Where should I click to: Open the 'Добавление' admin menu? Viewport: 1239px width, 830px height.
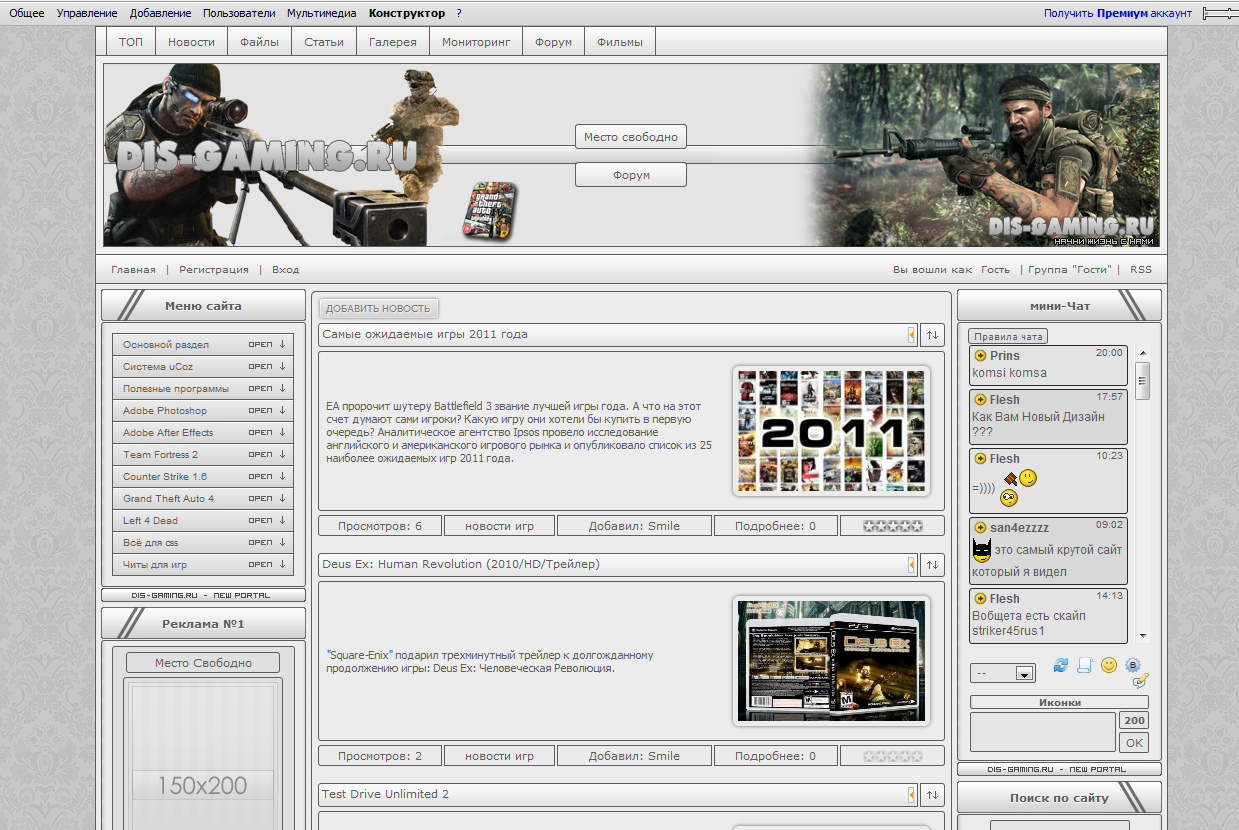click(160, 13)
